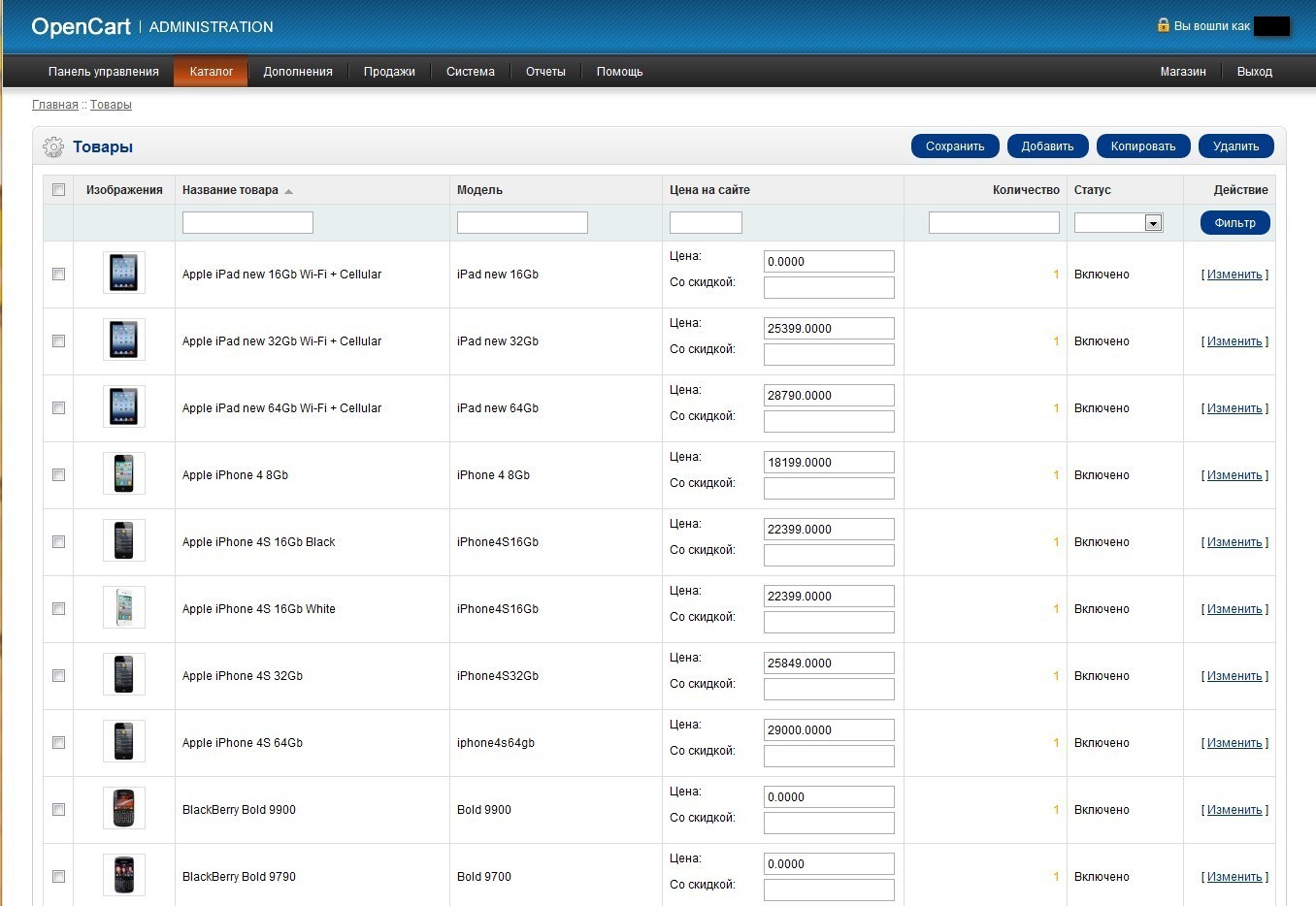The height and width of the screenshot is (906, 1316).
Task: Open the Каталог menu
Action: pos(212,72)
